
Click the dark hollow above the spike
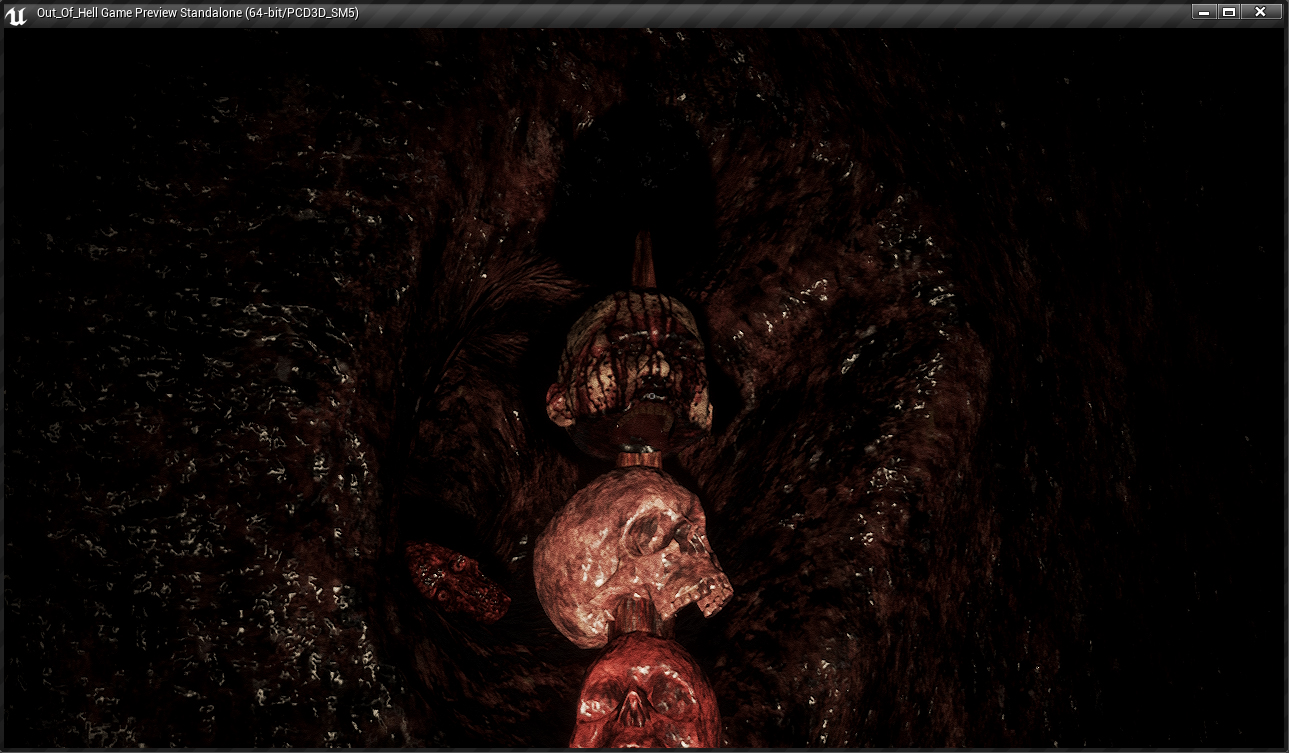pos(640,160)
